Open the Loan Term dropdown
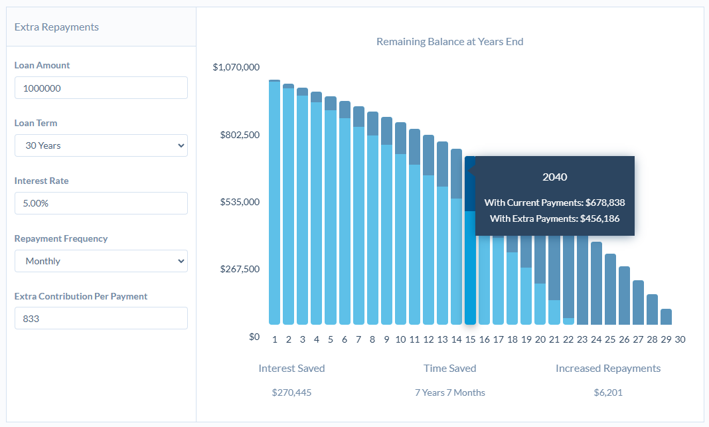 click(x=101, y=145)
